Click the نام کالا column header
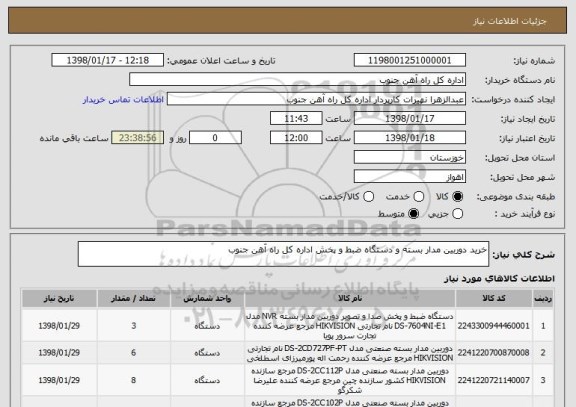Viewport: 576px width, 407px height. click(x=350, y=299)
